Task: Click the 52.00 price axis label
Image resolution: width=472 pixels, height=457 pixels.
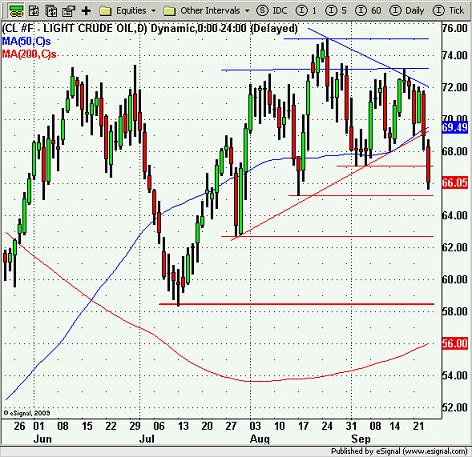Action: click(455, 407)
